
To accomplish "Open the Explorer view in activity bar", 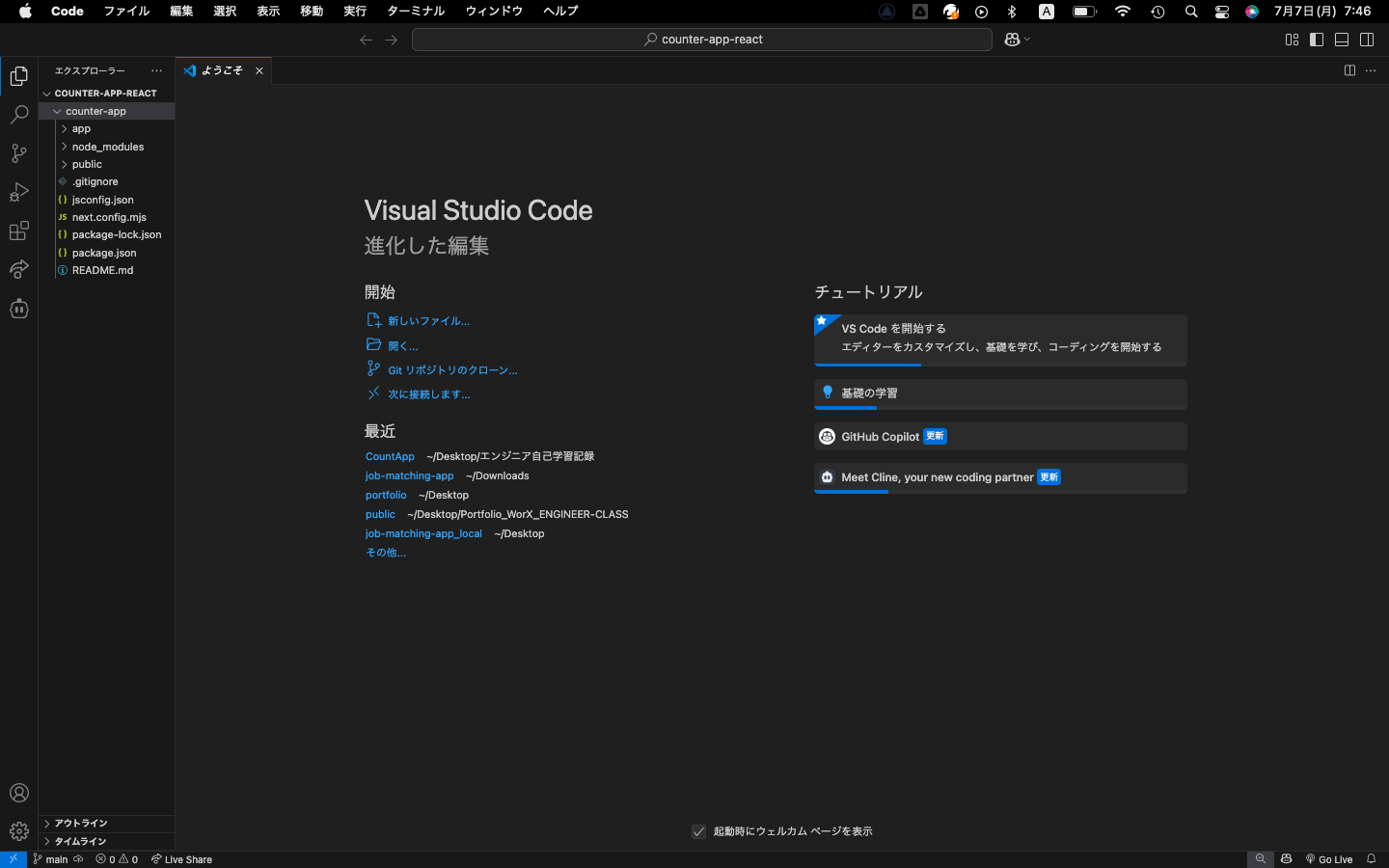I will click(19, 76).
